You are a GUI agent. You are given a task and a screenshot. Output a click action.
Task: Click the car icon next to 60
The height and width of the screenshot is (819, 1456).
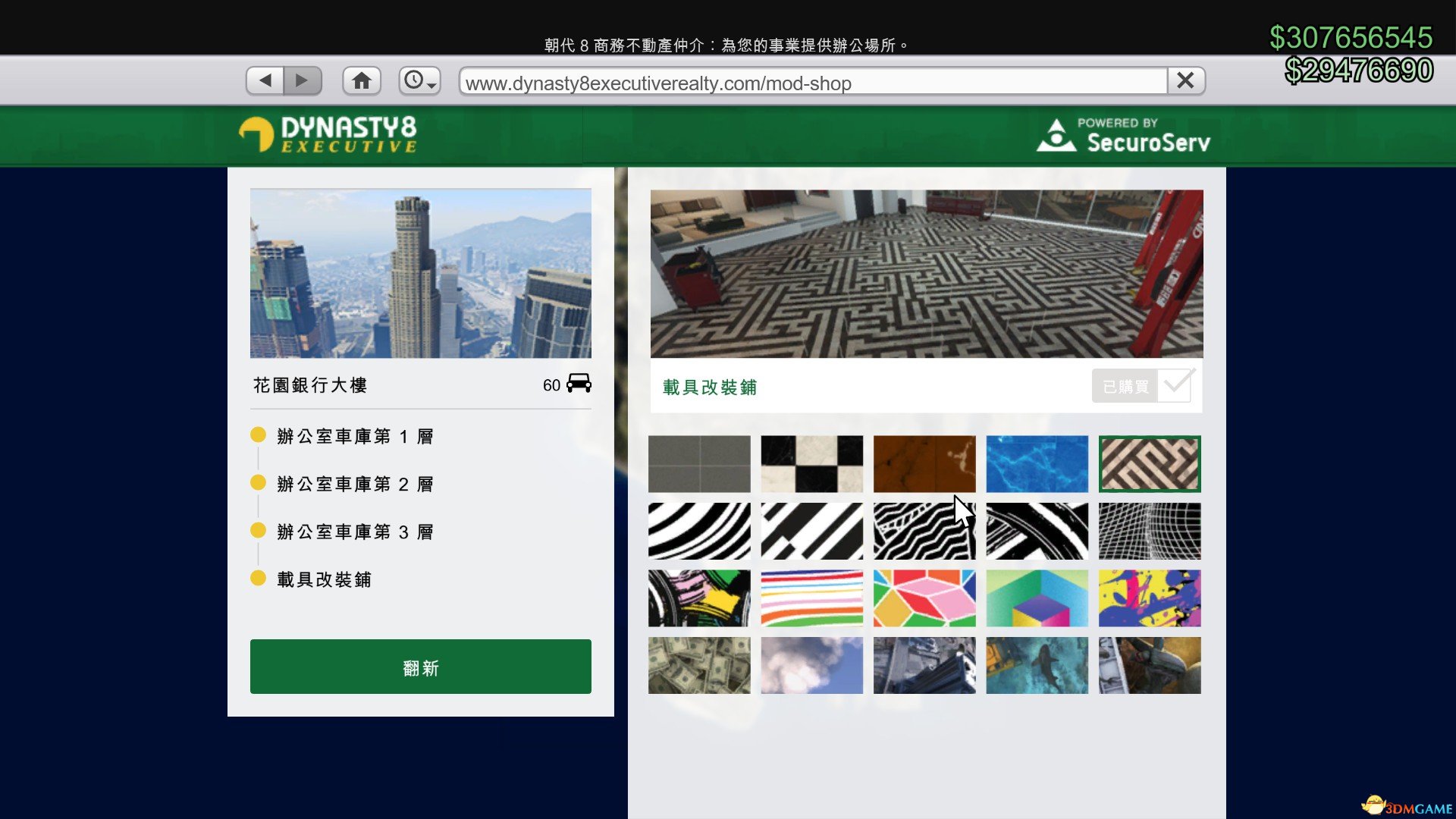coord(579,383)
